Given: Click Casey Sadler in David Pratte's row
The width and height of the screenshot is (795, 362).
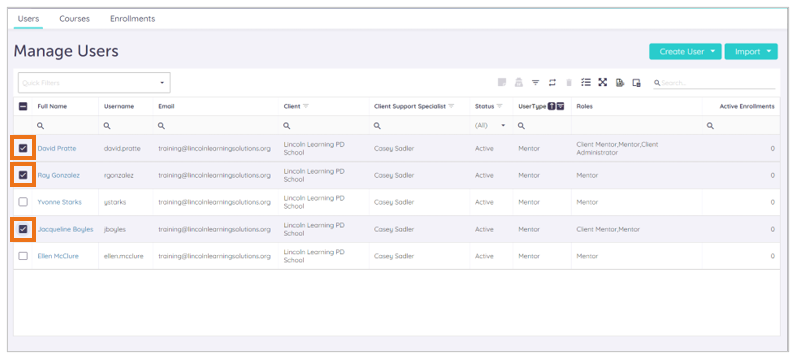Looking at the screenshot, I should click(x=394, y=148).
